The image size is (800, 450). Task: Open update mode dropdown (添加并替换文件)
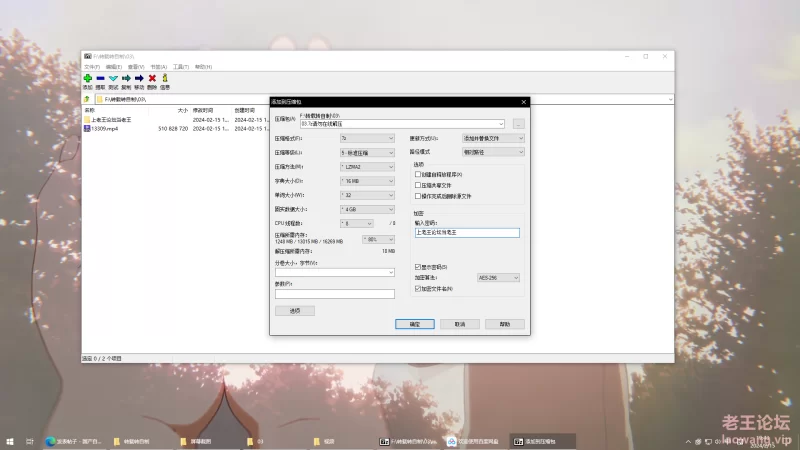[x=493, y=138]
